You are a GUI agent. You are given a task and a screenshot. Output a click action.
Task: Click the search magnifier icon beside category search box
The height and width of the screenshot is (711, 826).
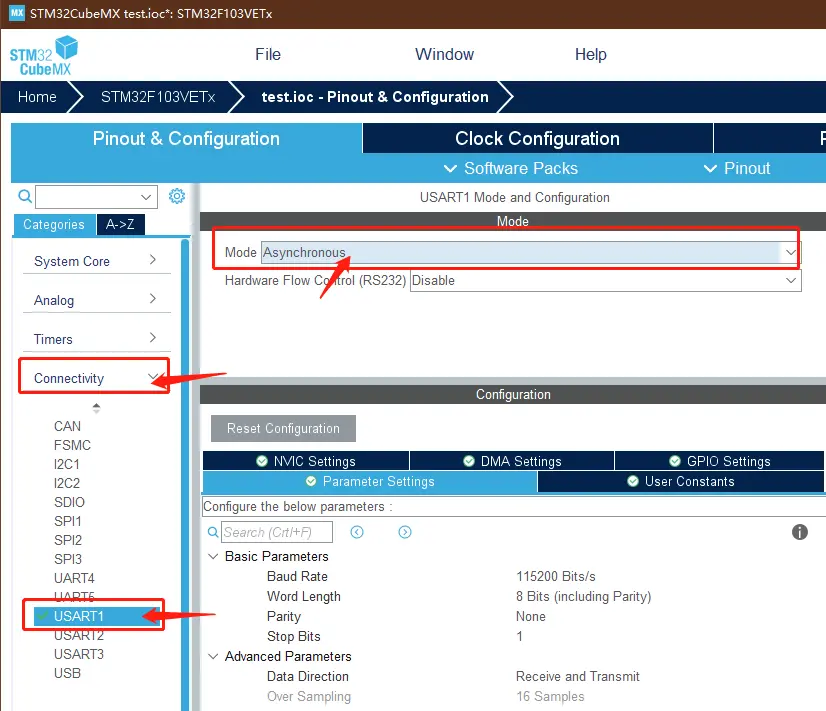(25, 196)
